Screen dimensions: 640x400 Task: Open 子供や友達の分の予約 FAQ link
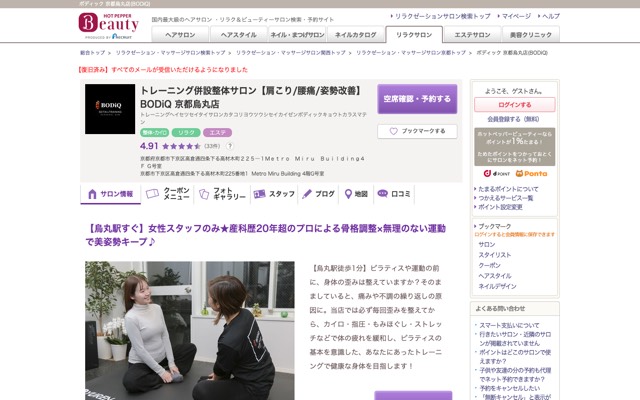point(515,375)
